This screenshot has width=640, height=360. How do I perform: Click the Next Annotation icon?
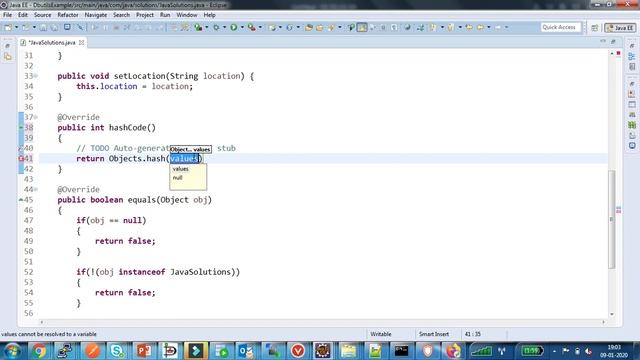[x=433, y=27]
